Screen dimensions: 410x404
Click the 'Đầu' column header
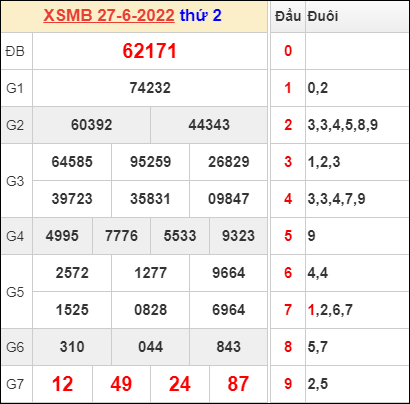(288, 16)
